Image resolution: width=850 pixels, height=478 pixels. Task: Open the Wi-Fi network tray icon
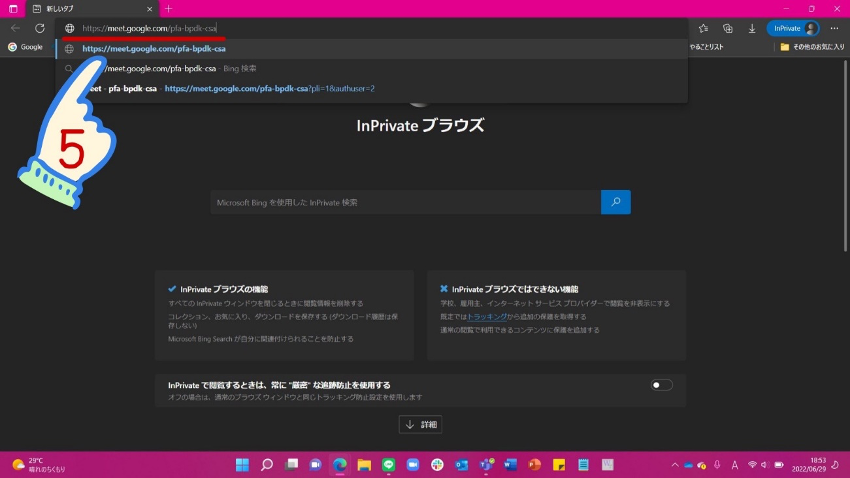[x=752, y=465]
